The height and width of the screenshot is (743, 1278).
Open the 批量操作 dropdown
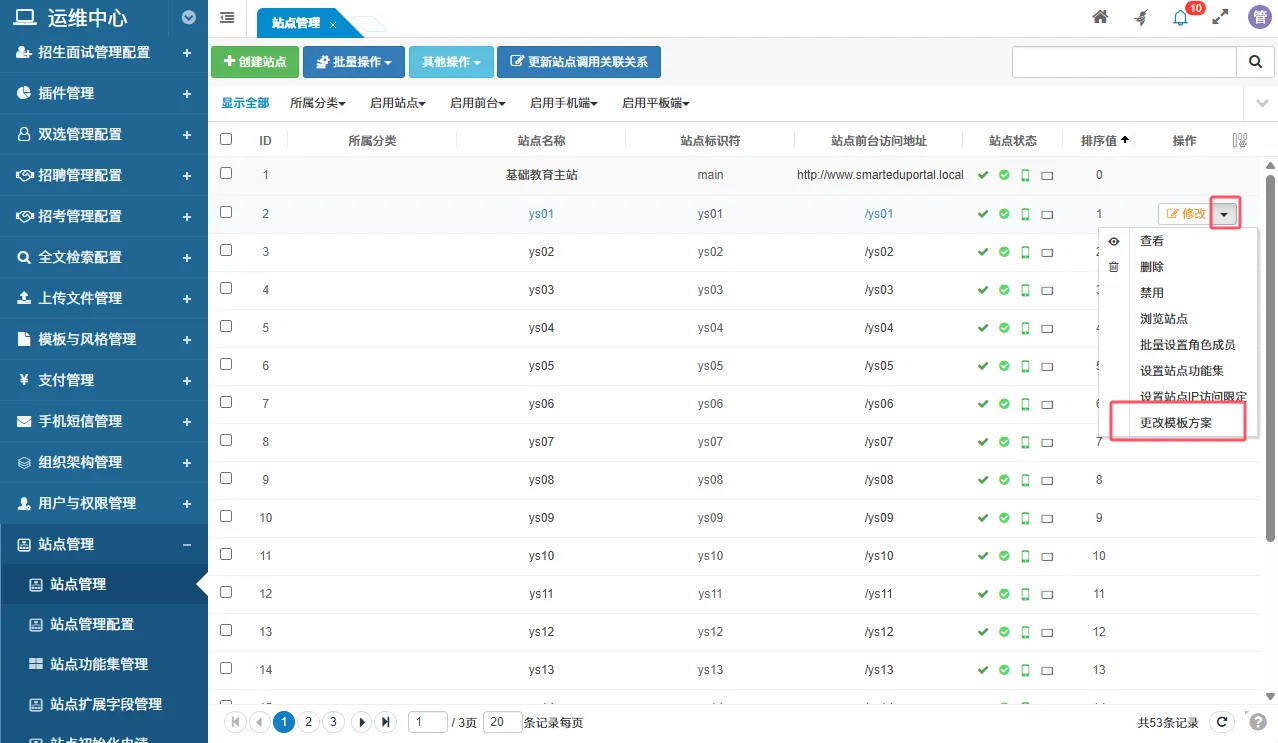tap(353, 61)
